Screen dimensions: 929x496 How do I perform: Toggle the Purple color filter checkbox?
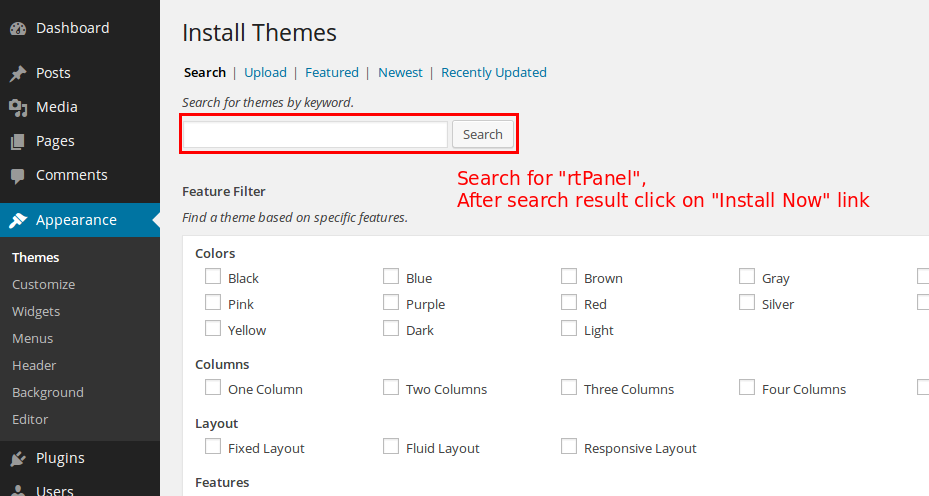391,303
